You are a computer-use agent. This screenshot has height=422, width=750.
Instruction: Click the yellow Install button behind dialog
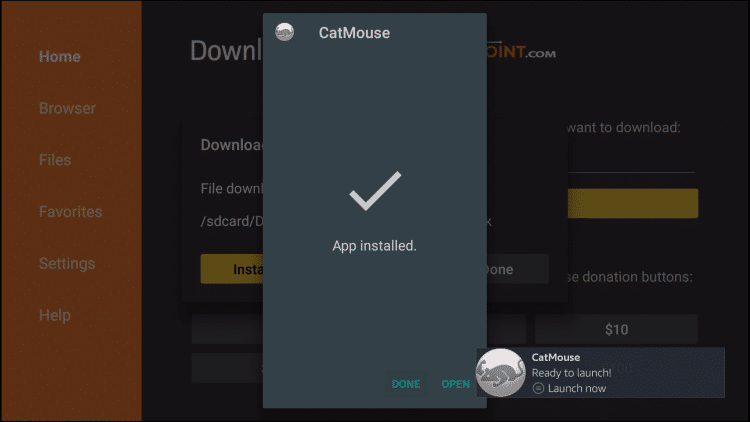coord(232,269)
